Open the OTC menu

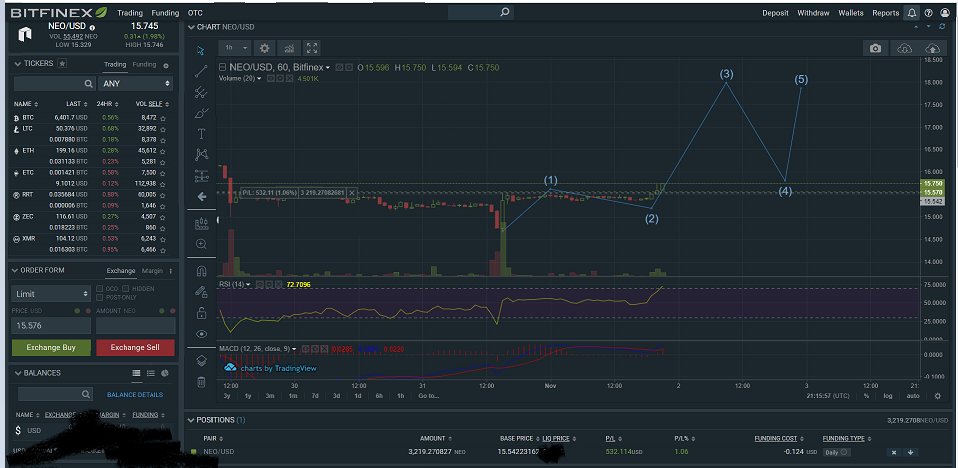[x=195, y=13]
